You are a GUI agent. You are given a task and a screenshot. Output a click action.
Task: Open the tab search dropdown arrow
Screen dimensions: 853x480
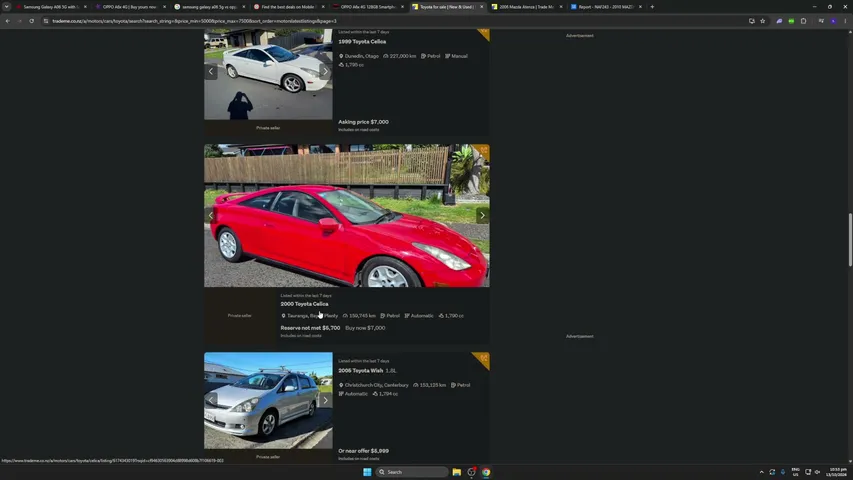[x=7, y=7]
